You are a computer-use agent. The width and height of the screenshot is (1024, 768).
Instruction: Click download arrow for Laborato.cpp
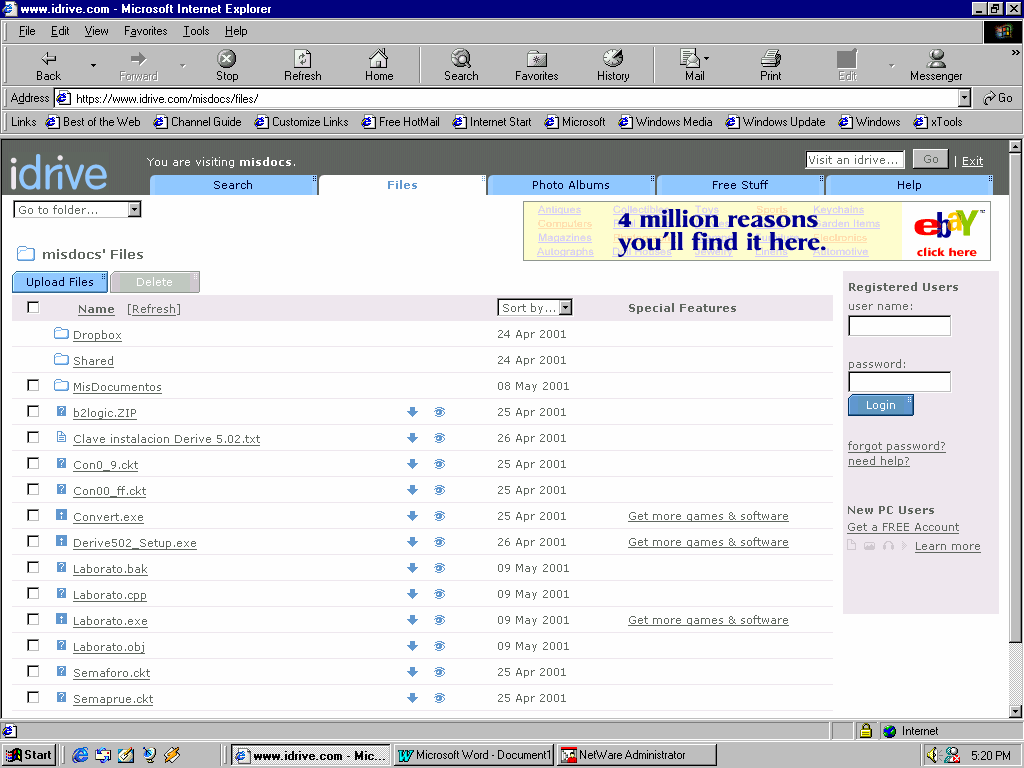[412, 594]
